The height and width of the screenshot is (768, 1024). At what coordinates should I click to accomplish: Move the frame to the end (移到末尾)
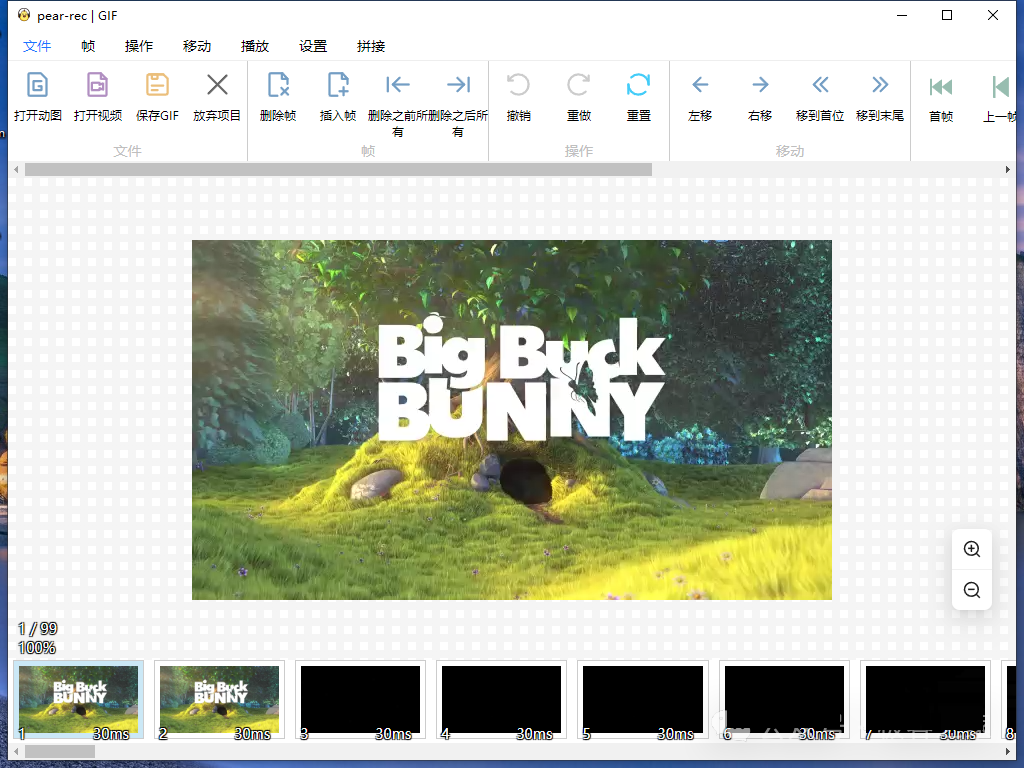880,85
